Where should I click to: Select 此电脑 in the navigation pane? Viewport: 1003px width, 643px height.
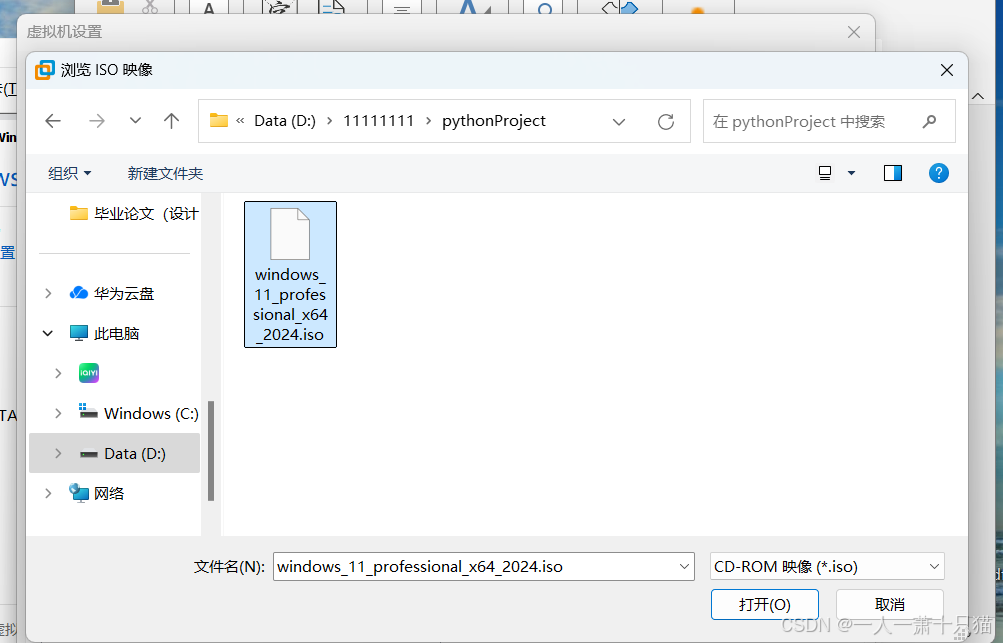(x=104, y=333)
